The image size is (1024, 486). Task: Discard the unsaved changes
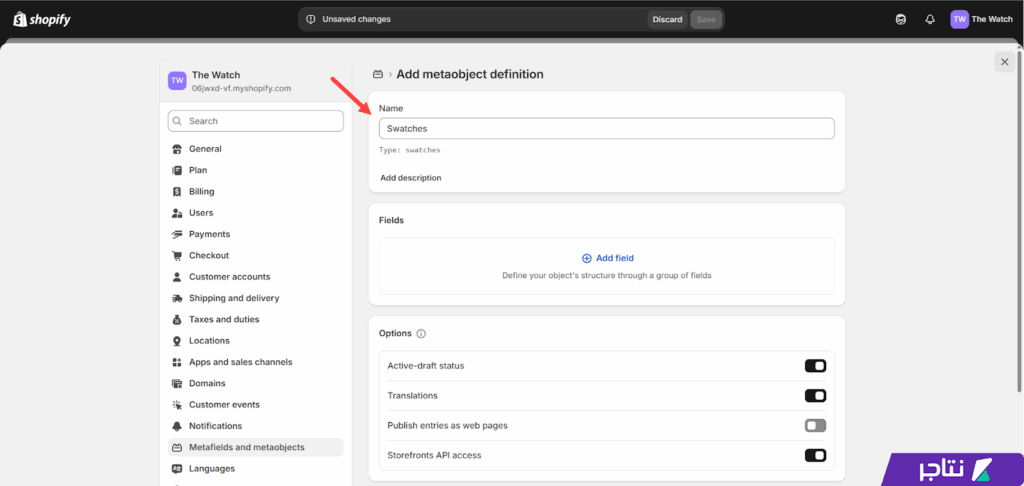(x=667, y=19)
